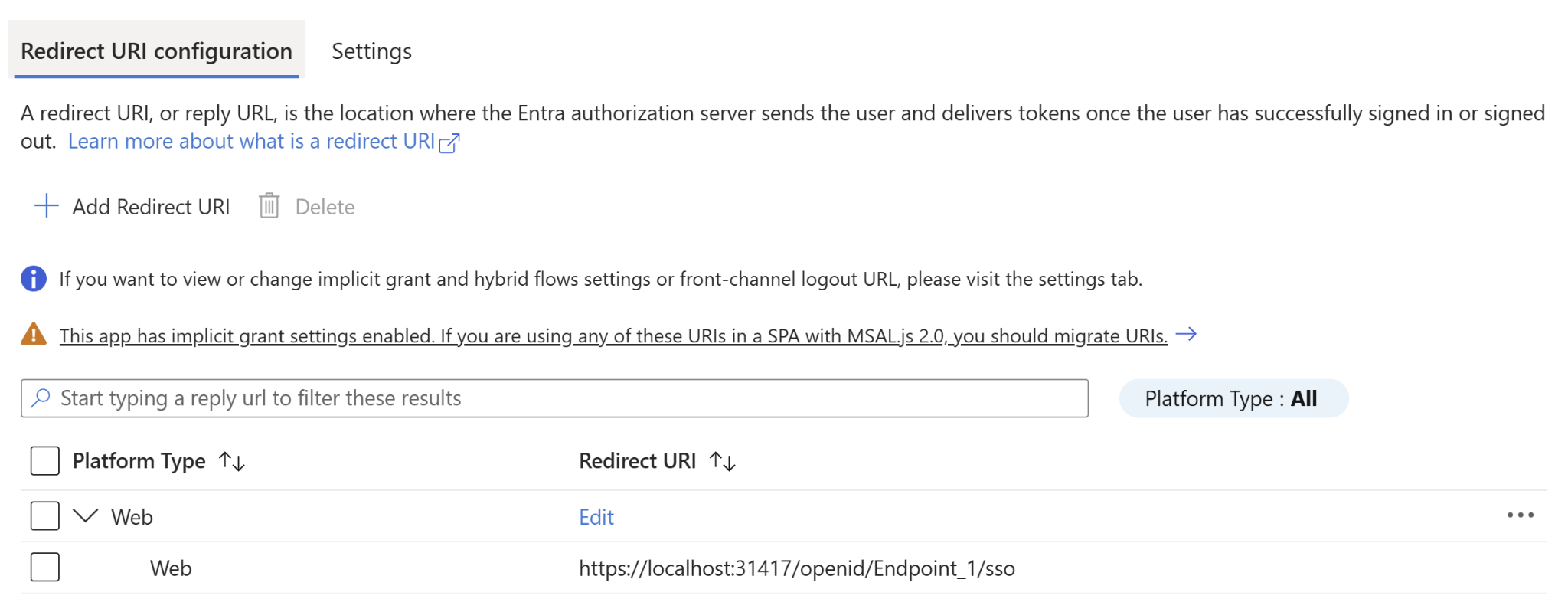Screen dimensions: 1568x612
Task: Select the localhost:31417 redirect URI row checkbox
Action: 45,568
